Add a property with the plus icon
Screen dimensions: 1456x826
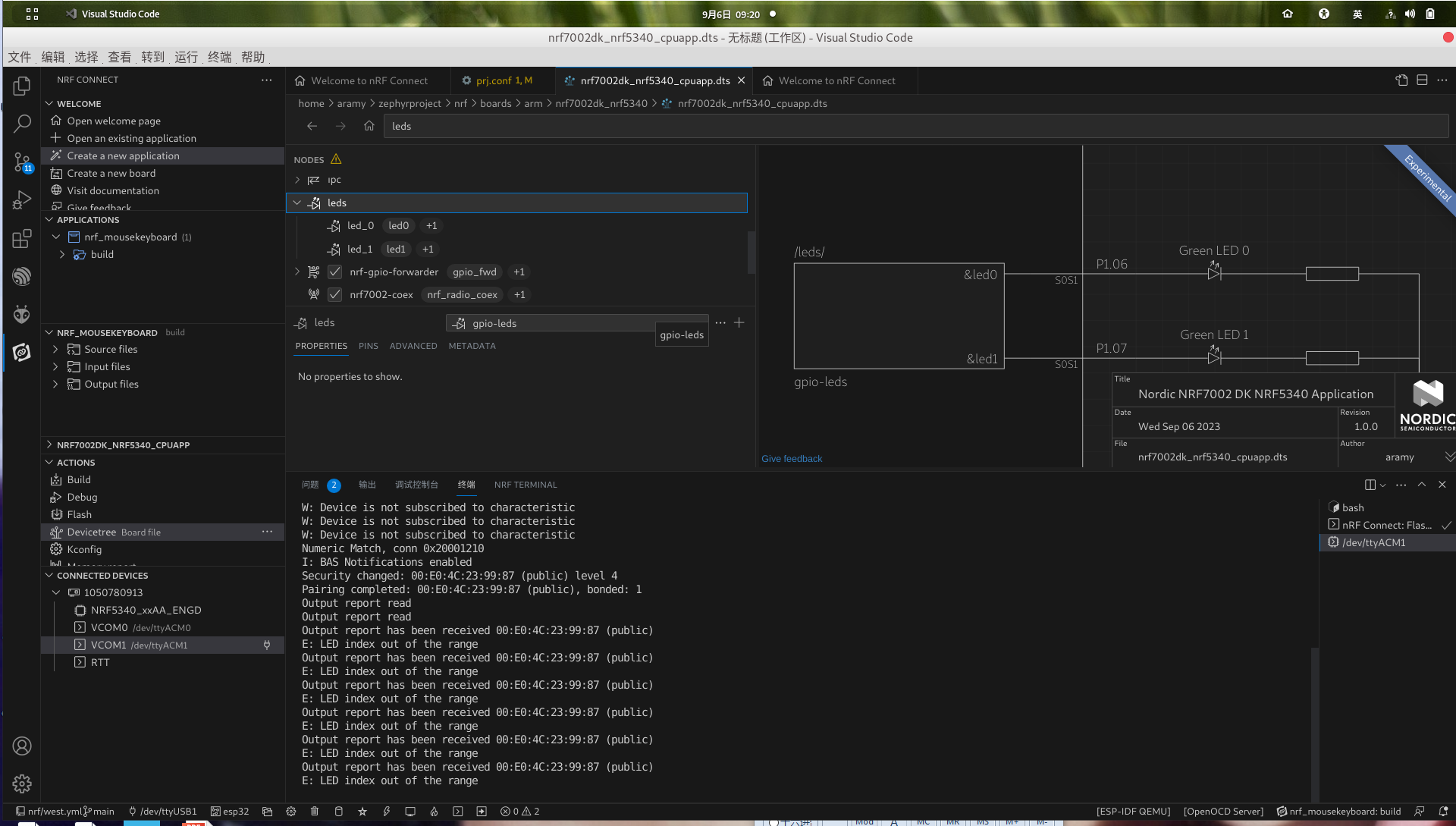coord(739,323)
